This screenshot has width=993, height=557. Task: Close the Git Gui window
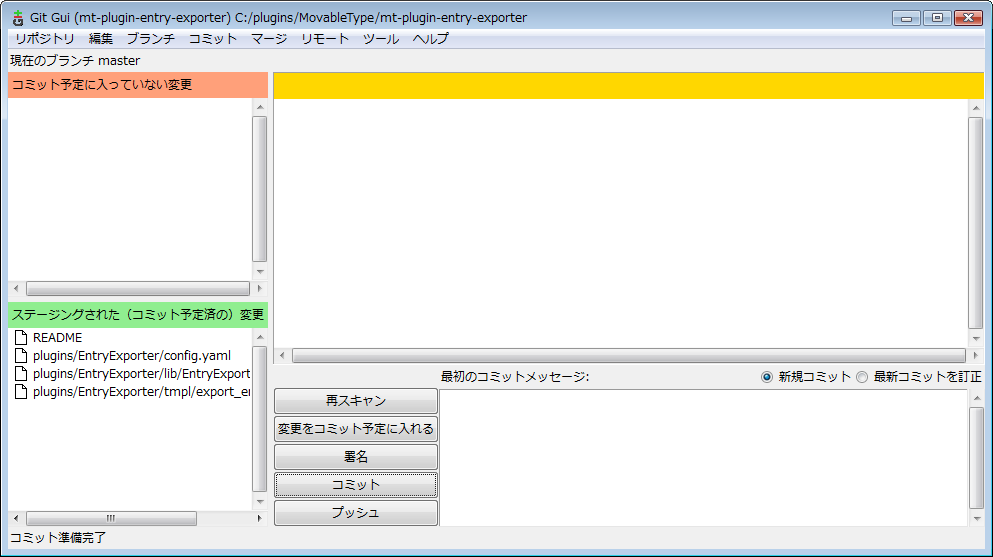(x=968, y=18)
